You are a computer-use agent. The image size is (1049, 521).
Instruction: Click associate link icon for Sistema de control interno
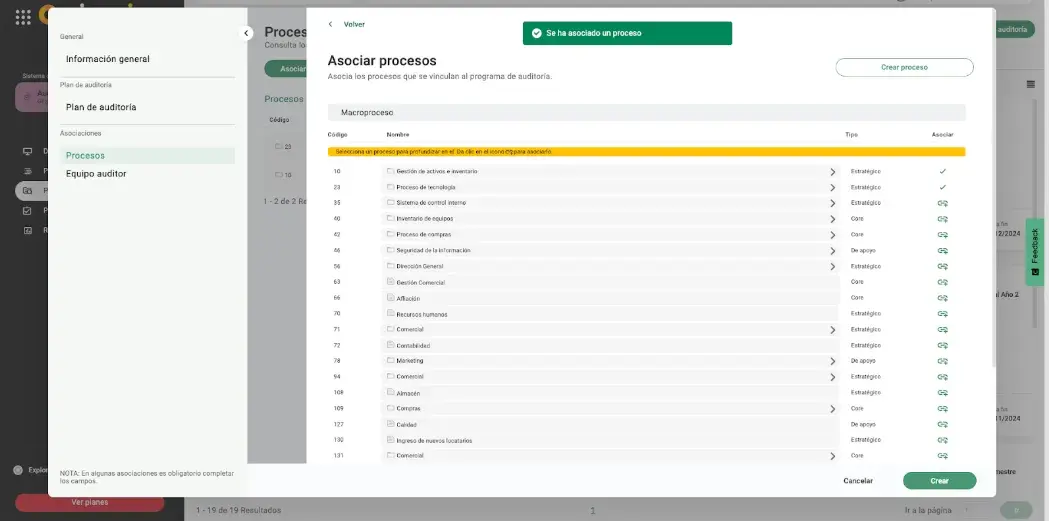pos(942,203)
